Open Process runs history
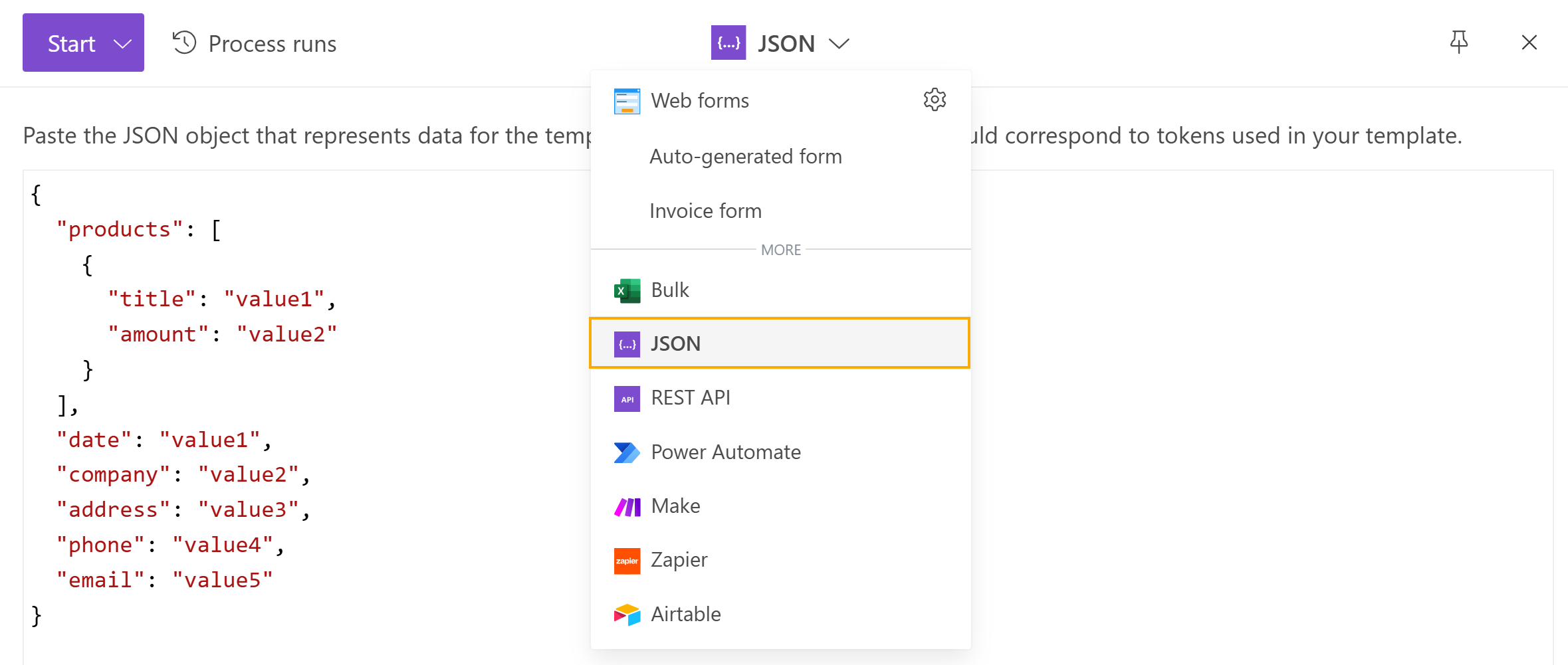 click(x=255, y=44)
